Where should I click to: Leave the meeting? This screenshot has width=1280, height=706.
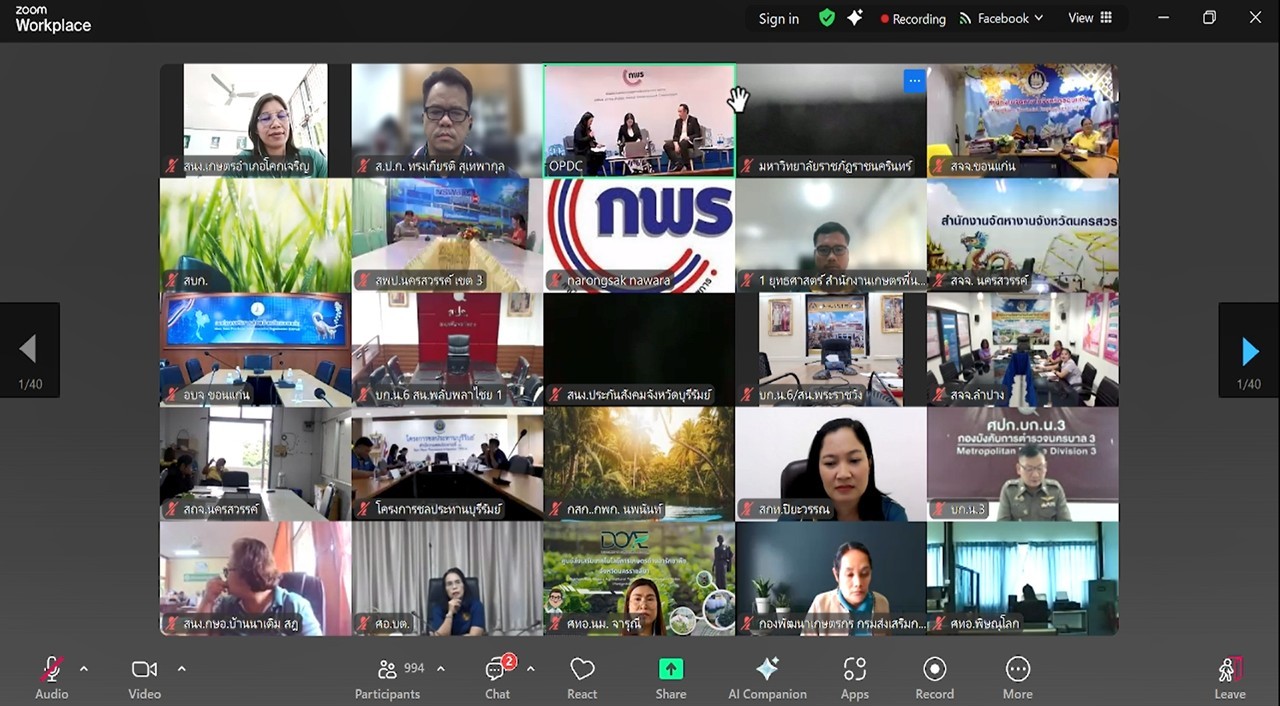pos(1230,679)
